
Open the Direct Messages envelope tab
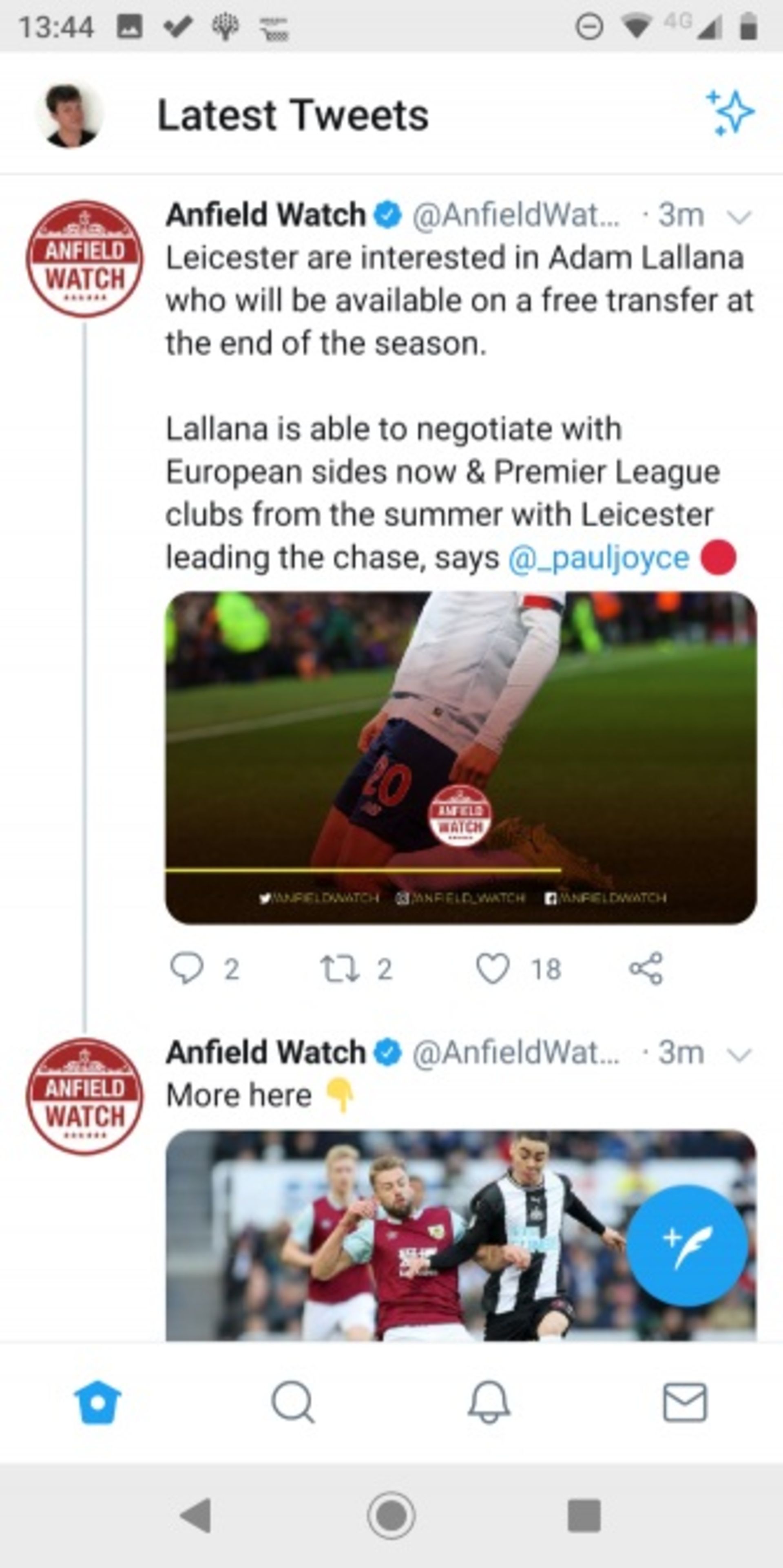coord(685,1402)
